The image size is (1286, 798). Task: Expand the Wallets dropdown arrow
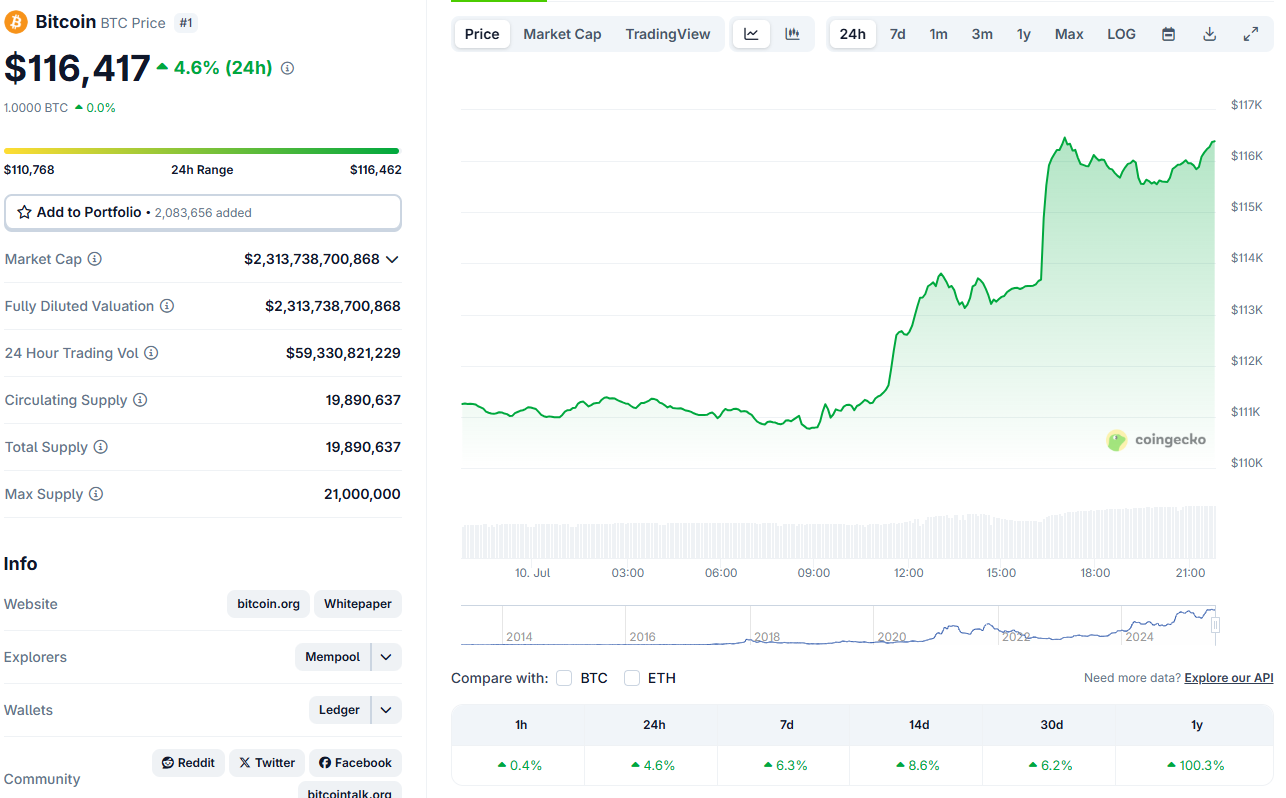(x=387, y=710)
